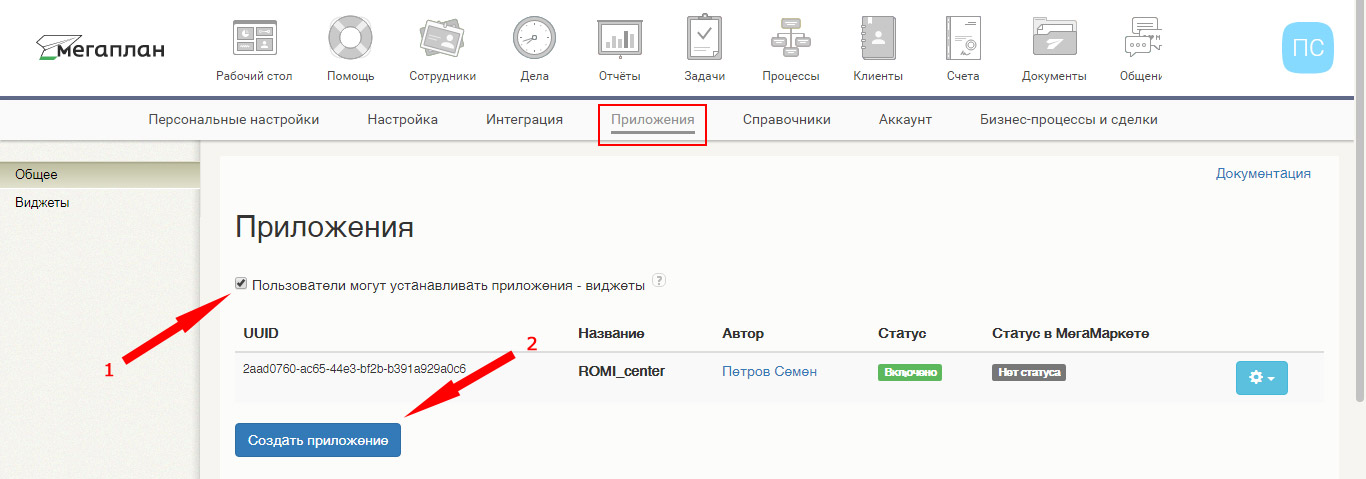Open the Документы folder icon
The width and height of the screenshot is (1366, 479).
tap(1054, 39)
